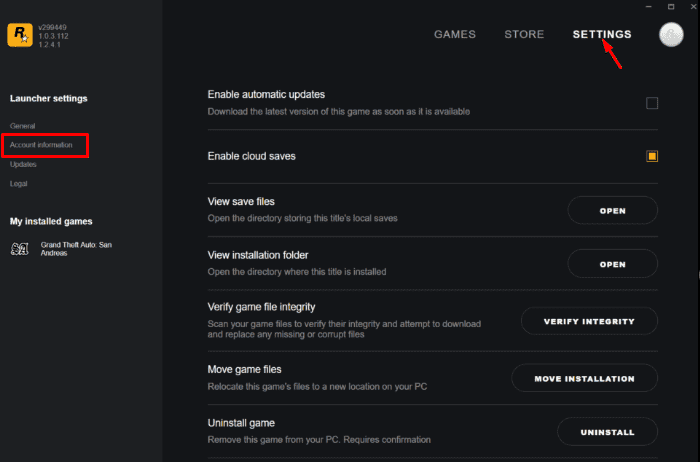Close the Rockstar launcher window
The height and width of the screenshot is (462, 700).
coord(692,6)
